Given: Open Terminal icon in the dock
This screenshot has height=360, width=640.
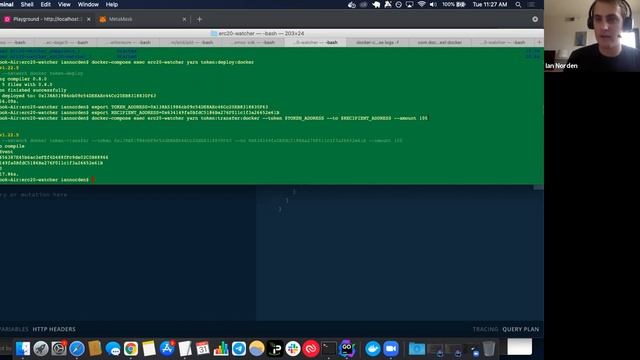Looking at the screenshot, I should (x=329, y=349).
